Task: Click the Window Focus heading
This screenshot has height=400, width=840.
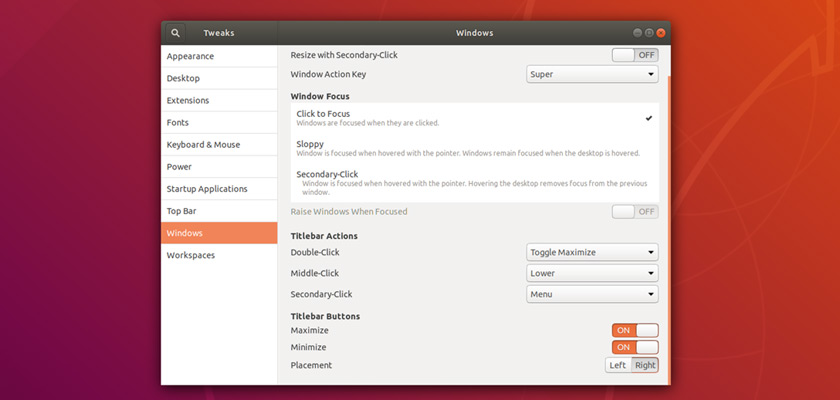Action: [x=320, y=96]
